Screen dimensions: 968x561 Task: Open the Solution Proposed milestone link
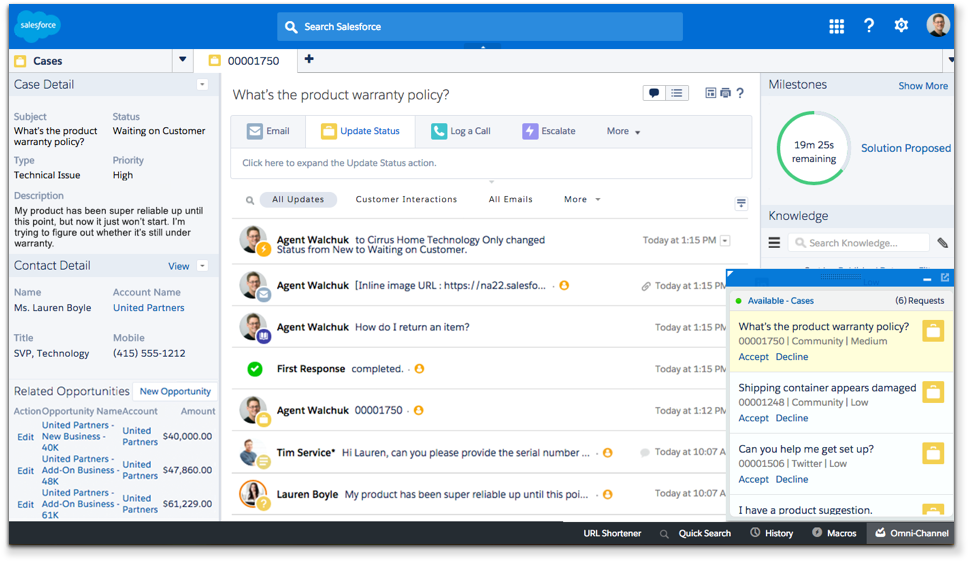click(x=906, y=148)
